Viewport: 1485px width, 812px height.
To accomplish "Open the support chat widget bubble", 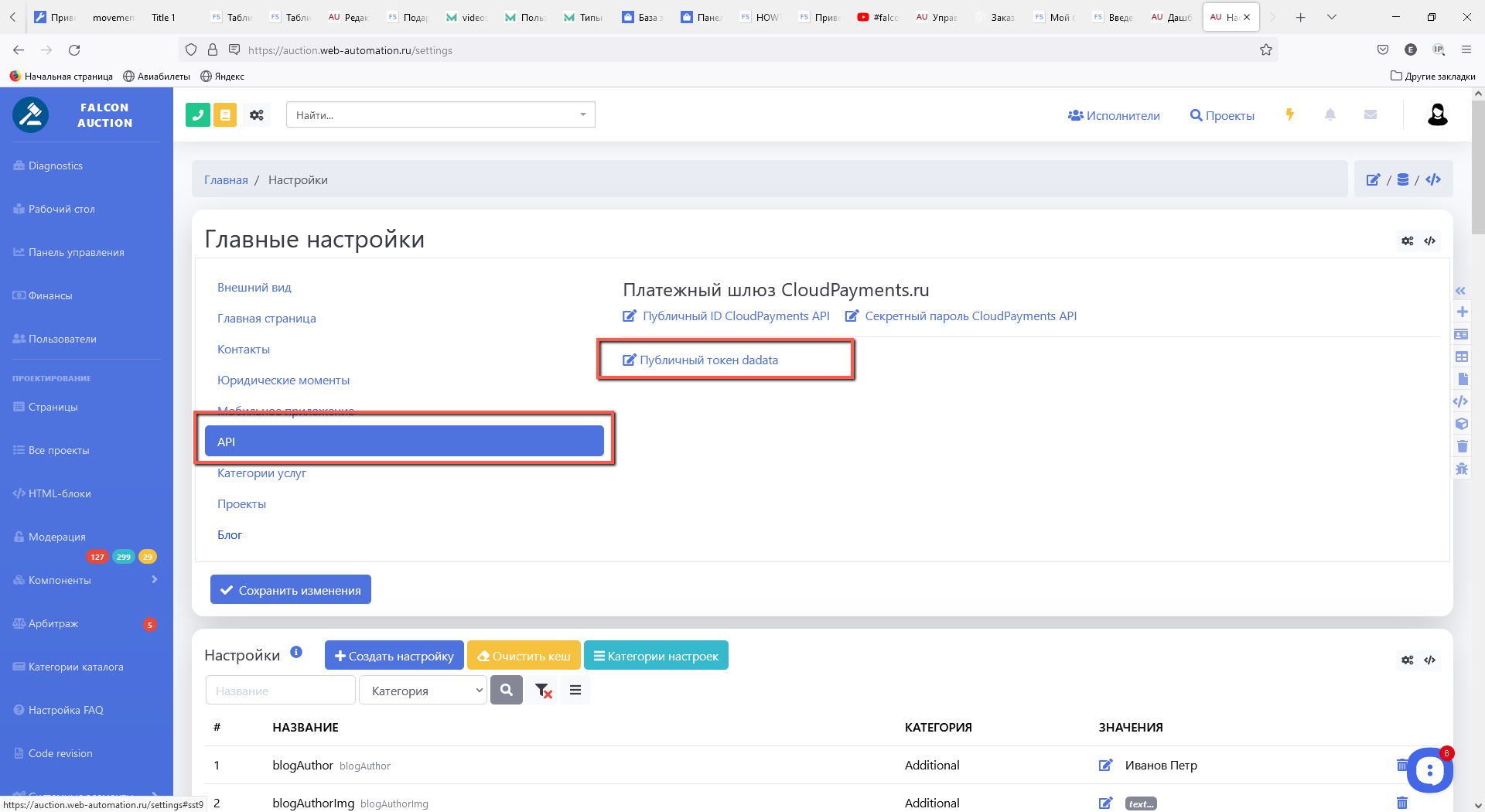I will pyautogui.click(x=1429, y=770).
